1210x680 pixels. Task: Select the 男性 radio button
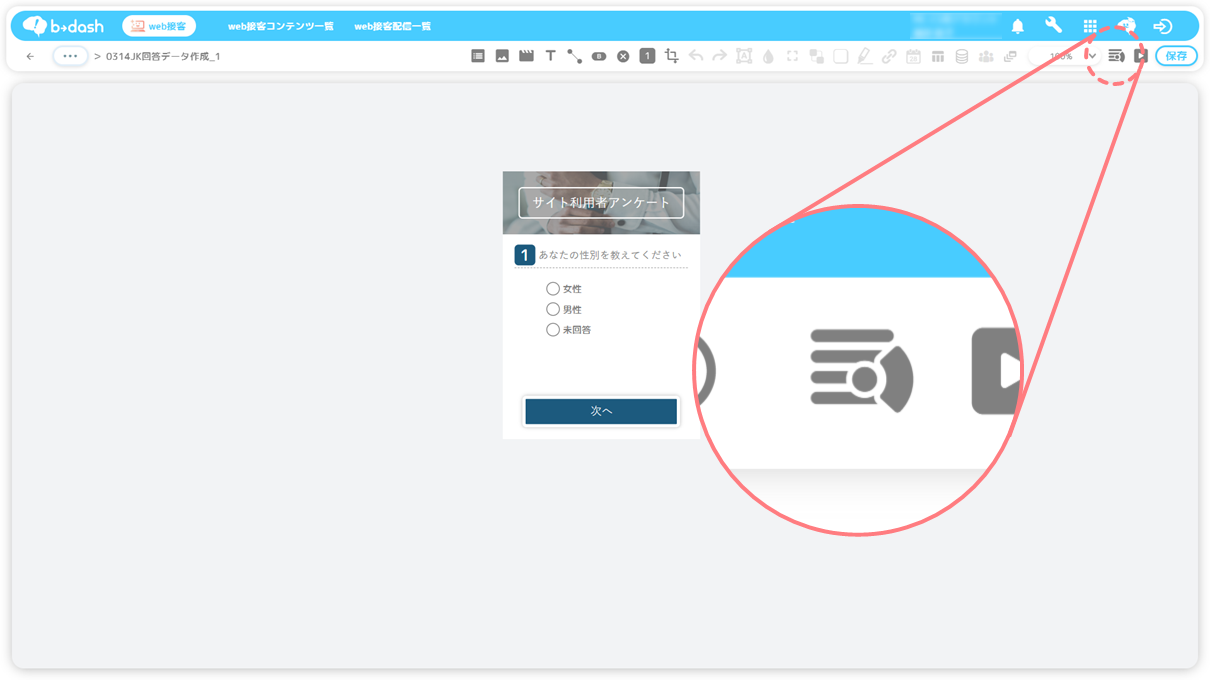click(x=553, y=310)
